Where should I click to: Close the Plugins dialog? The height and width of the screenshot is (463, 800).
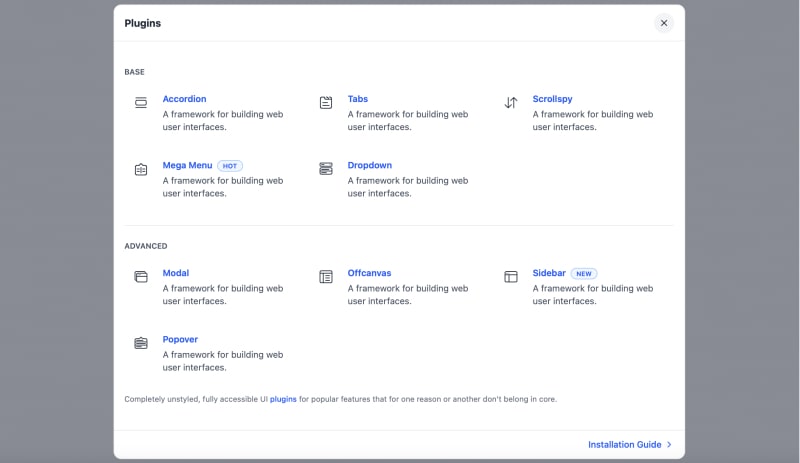[664, 23]
